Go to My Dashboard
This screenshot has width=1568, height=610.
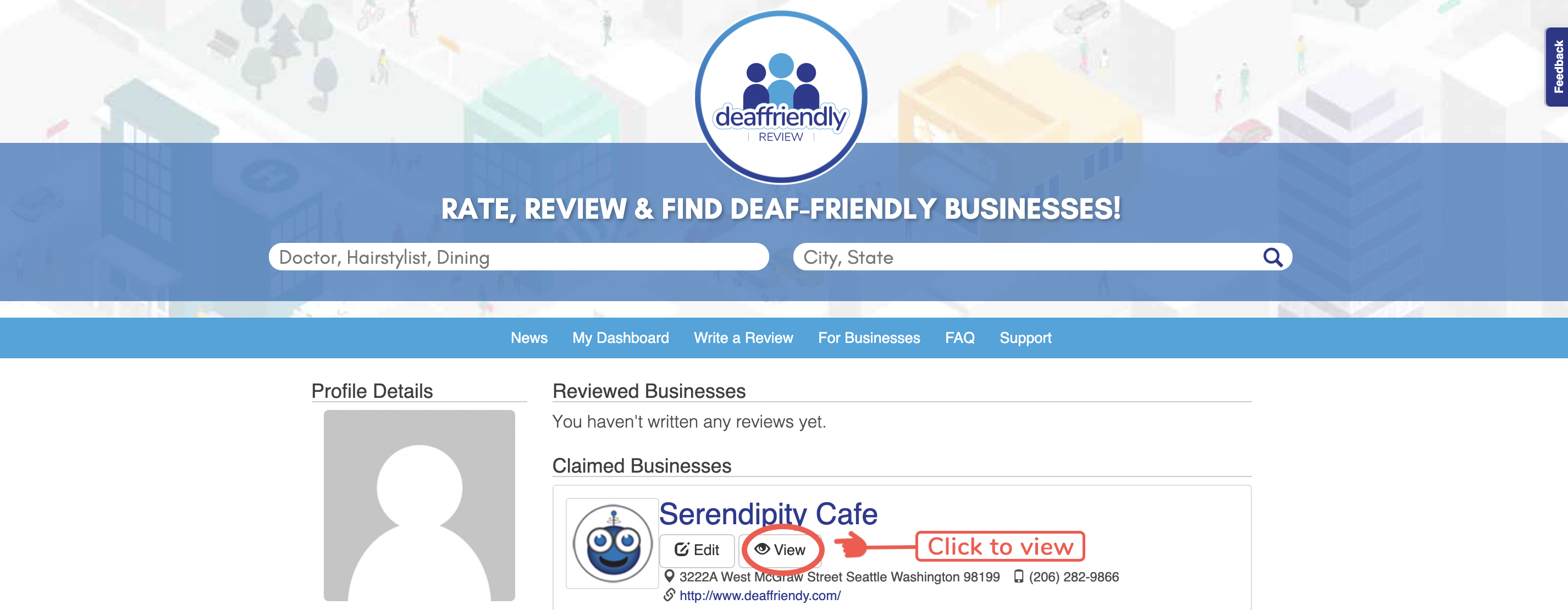620,337
